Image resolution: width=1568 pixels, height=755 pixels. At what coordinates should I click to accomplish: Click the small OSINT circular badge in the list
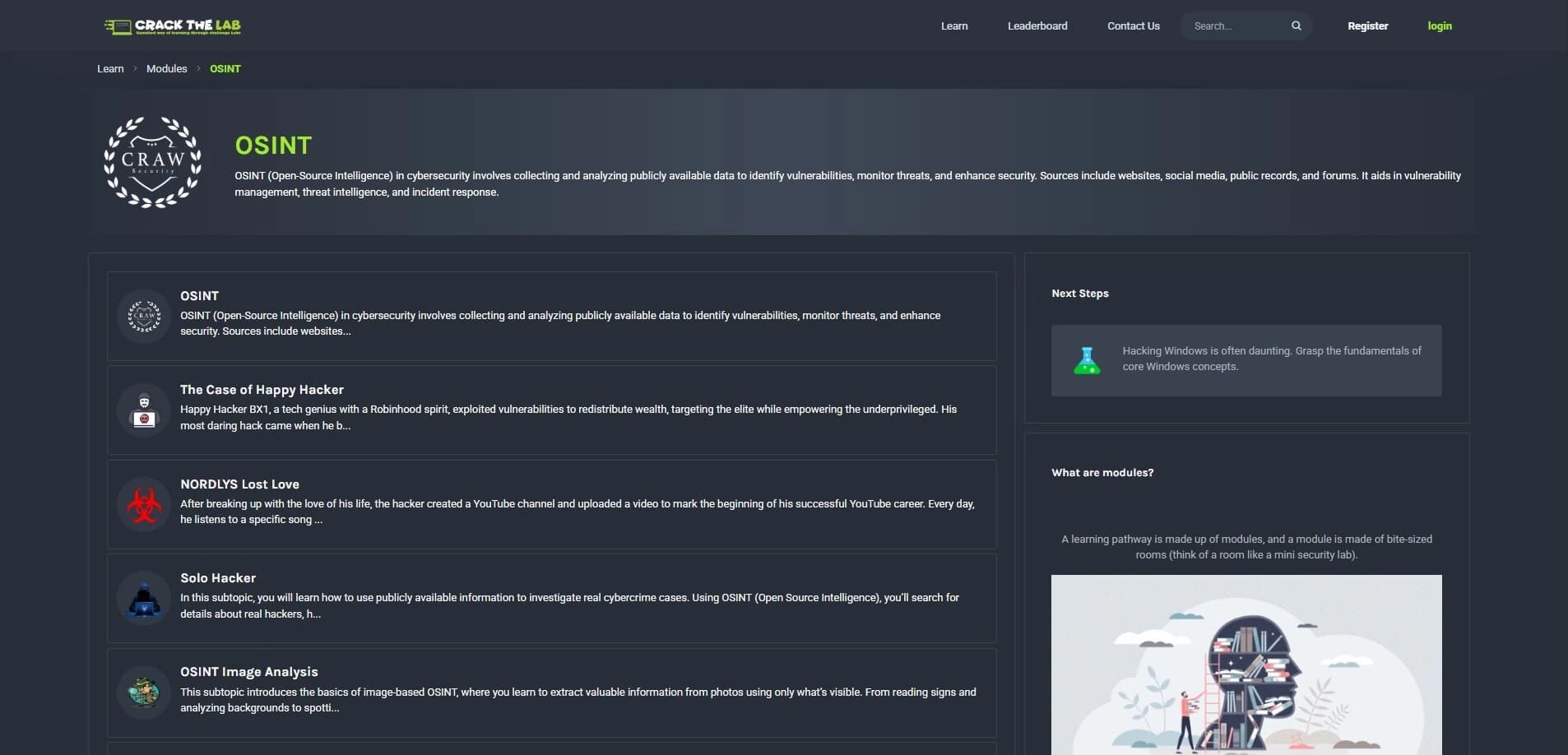point(144,316)
